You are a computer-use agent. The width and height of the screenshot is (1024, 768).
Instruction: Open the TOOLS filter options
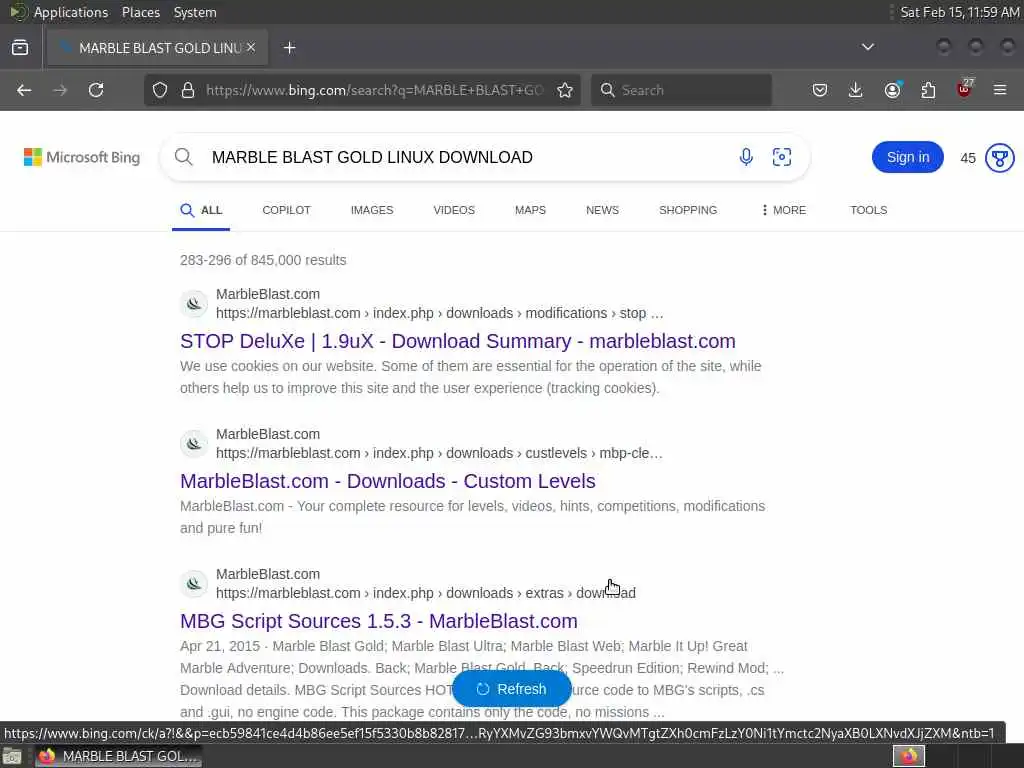[x=868, y=210]
